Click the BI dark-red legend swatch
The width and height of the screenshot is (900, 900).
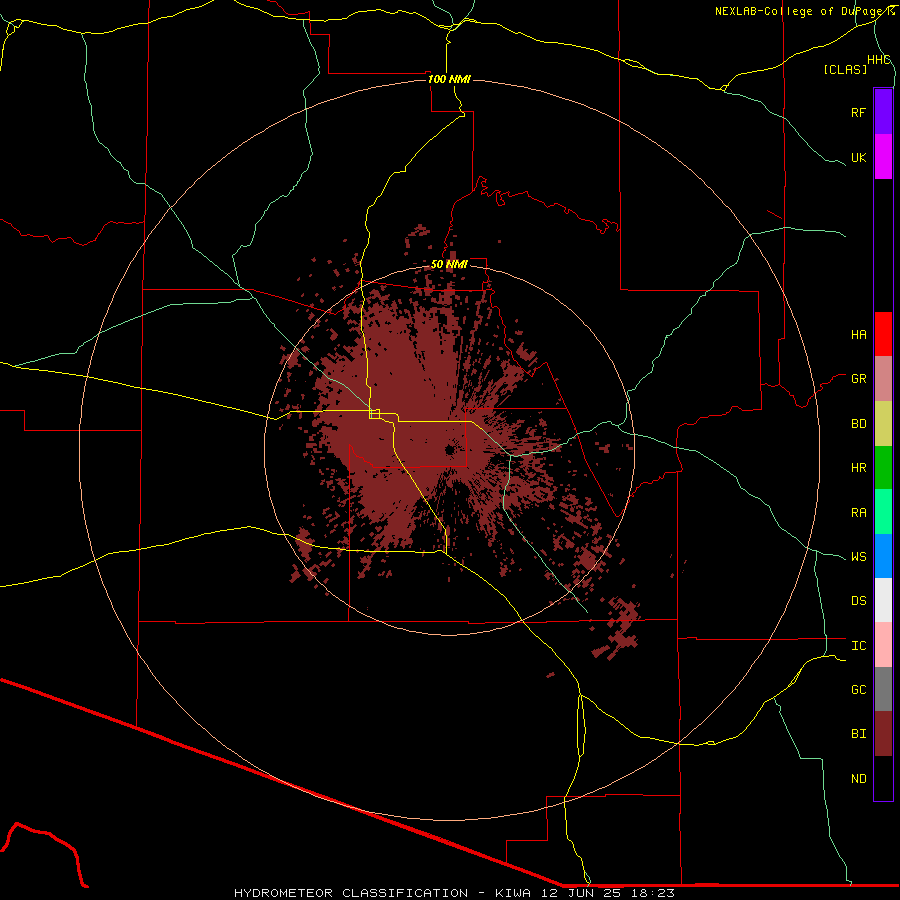tap(883, 734)
